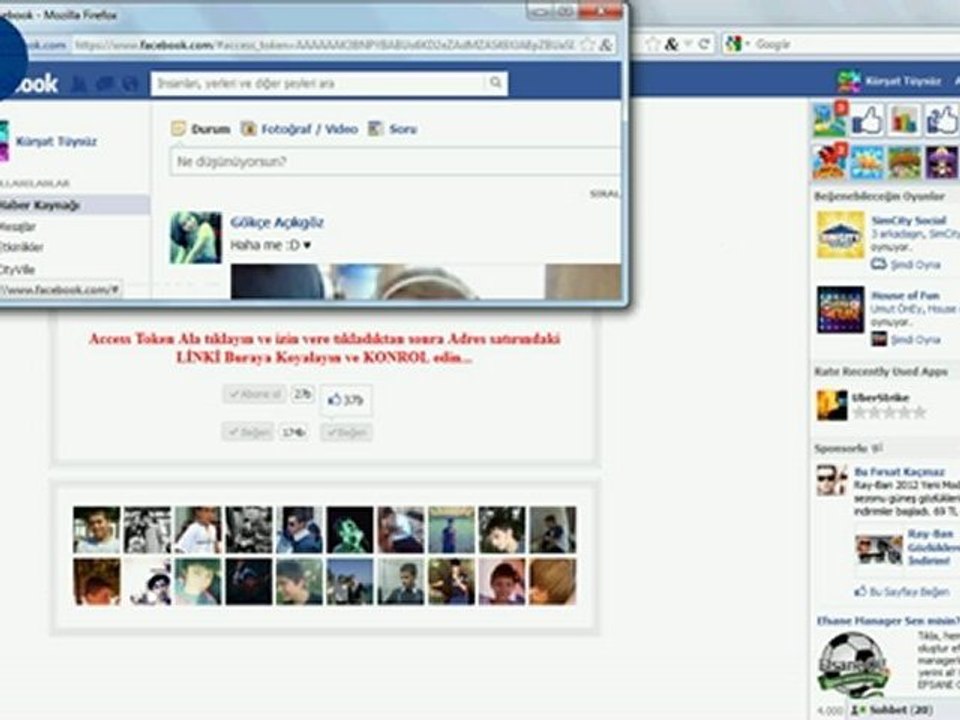Viewport: 960px width, 720px height.
Task: Click Sponsorlu heading in right column
Action: click(x=841, y=448)
